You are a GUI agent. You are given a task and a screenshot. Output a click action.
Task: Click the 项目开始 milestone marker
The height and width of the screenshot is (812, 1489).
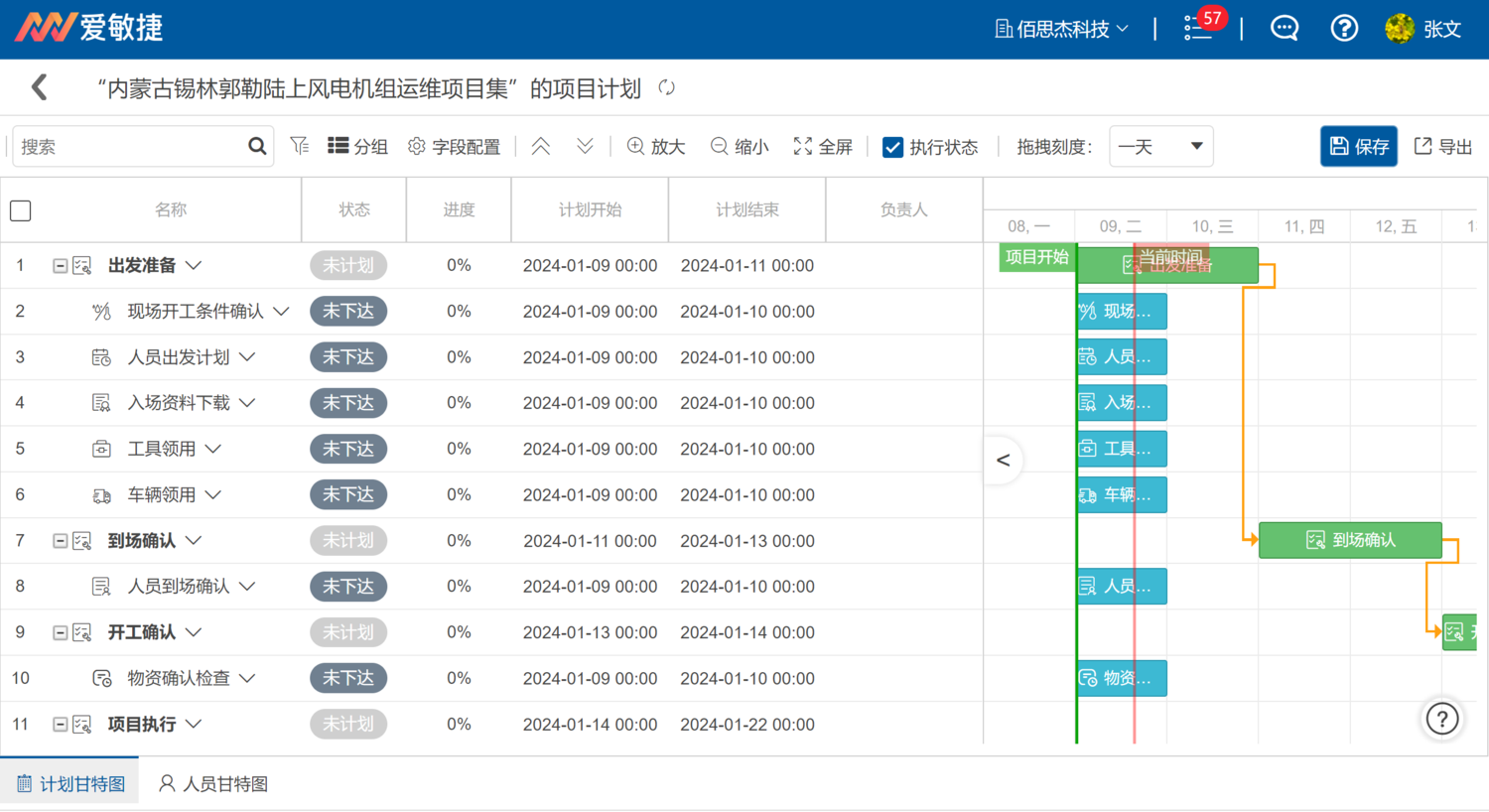(x=1037, y=257)
